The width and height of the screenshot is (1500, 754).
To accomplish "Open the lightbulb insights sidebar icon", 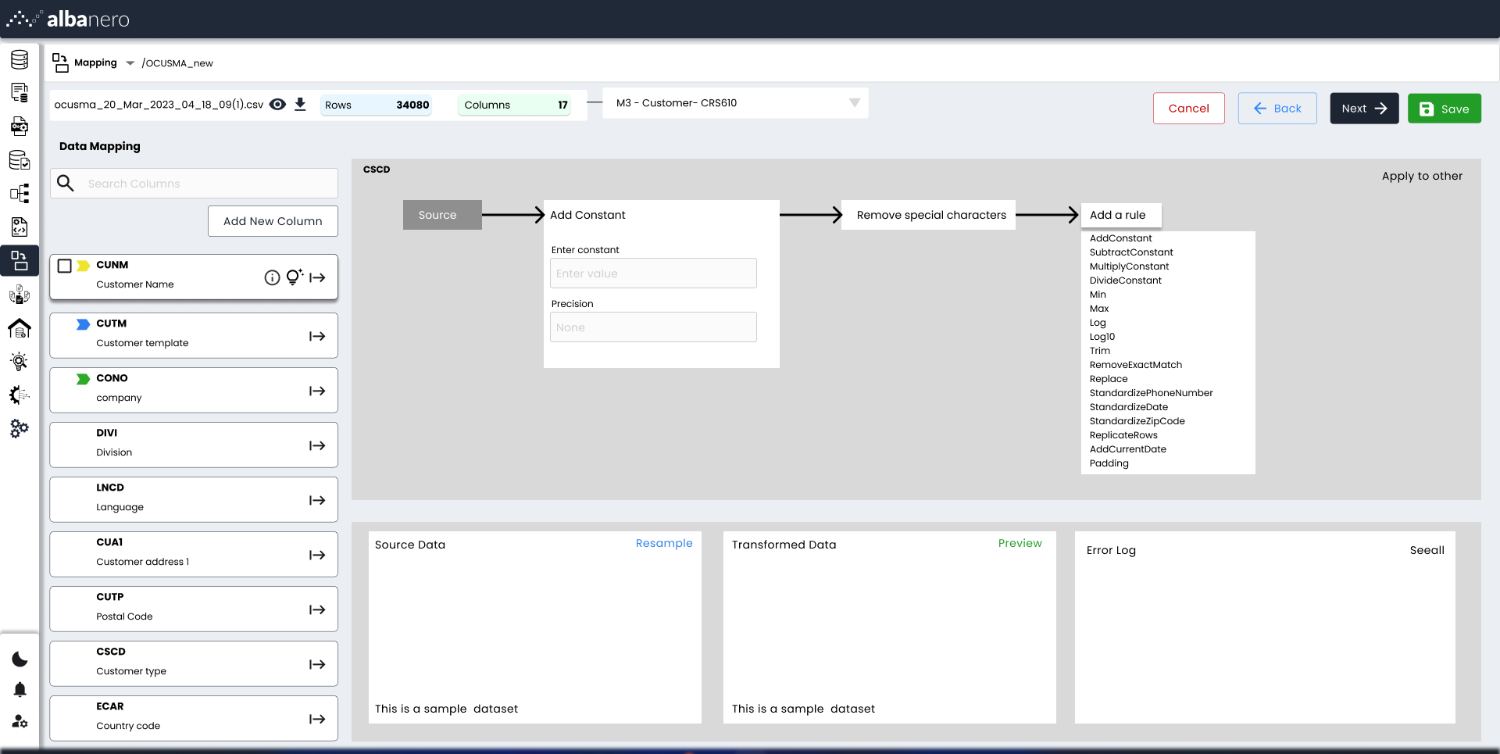I will click(19, 361).
